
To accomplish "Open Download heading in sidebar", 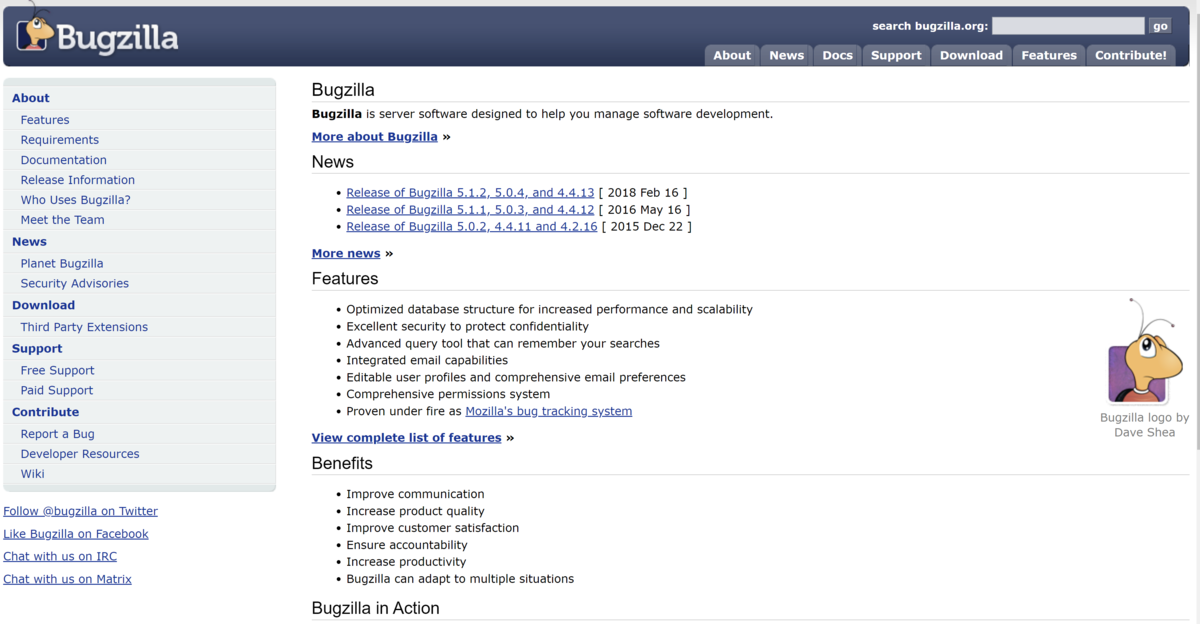I will (x=44, y=305).
